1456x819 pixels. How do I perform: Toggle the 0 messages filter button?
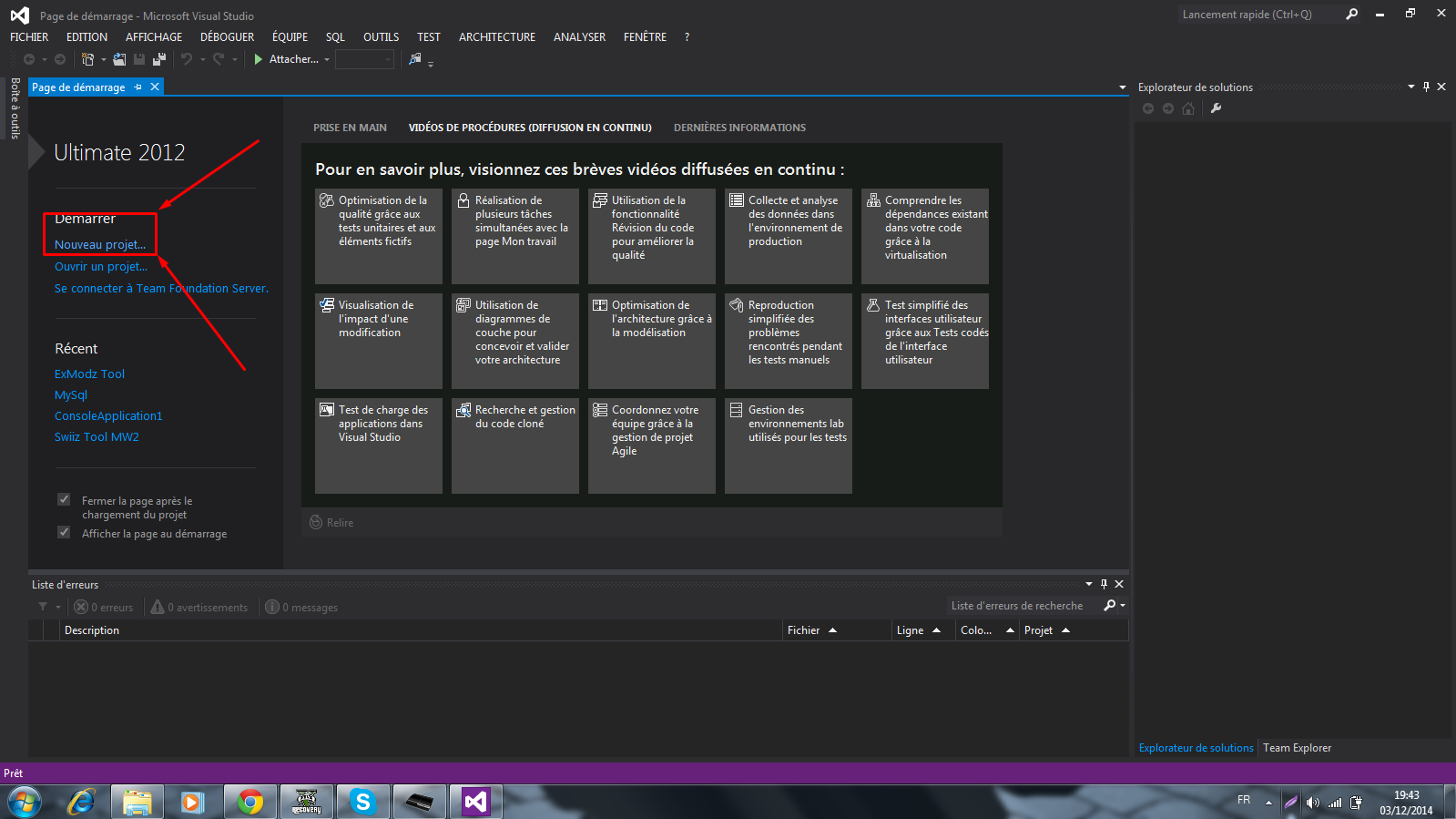point(301,607)
